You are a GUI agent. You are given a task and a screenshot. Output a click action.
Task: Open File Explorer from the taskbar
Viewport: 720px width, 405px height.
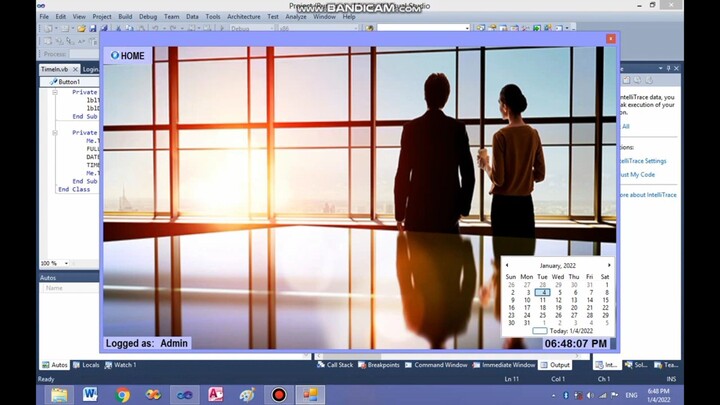click(59, 394)
